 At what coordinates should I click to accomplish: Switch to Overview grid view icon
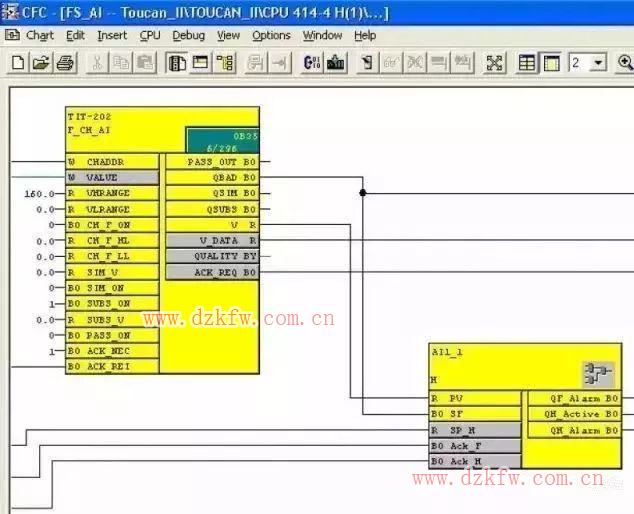(x=527, y=63)
